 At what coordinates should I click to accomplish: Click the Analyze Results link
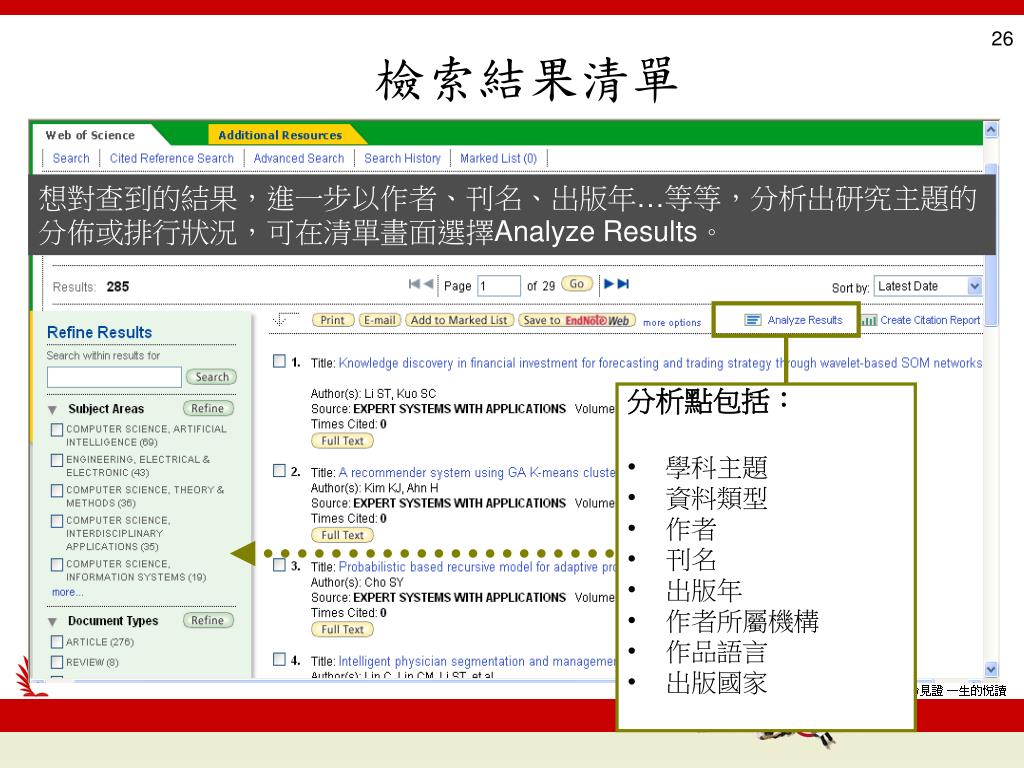(x=805, y=320)
